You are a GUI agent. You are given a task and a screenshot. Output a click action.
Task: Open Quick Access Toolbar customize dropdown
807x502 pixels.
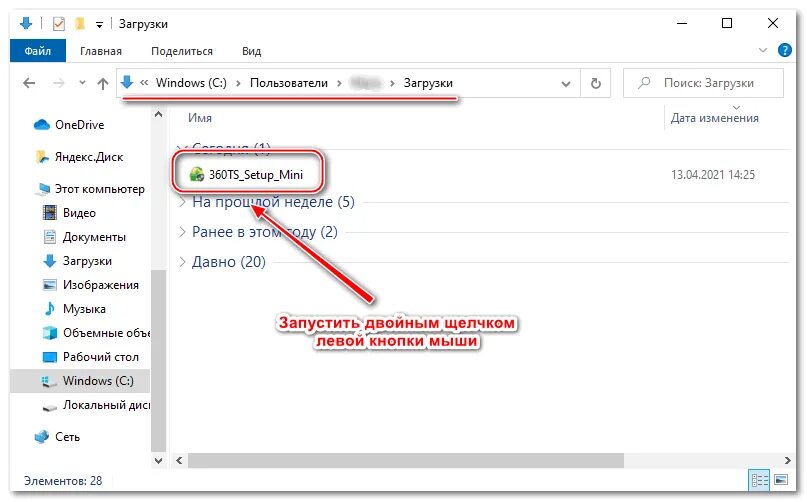coord(99,24)
